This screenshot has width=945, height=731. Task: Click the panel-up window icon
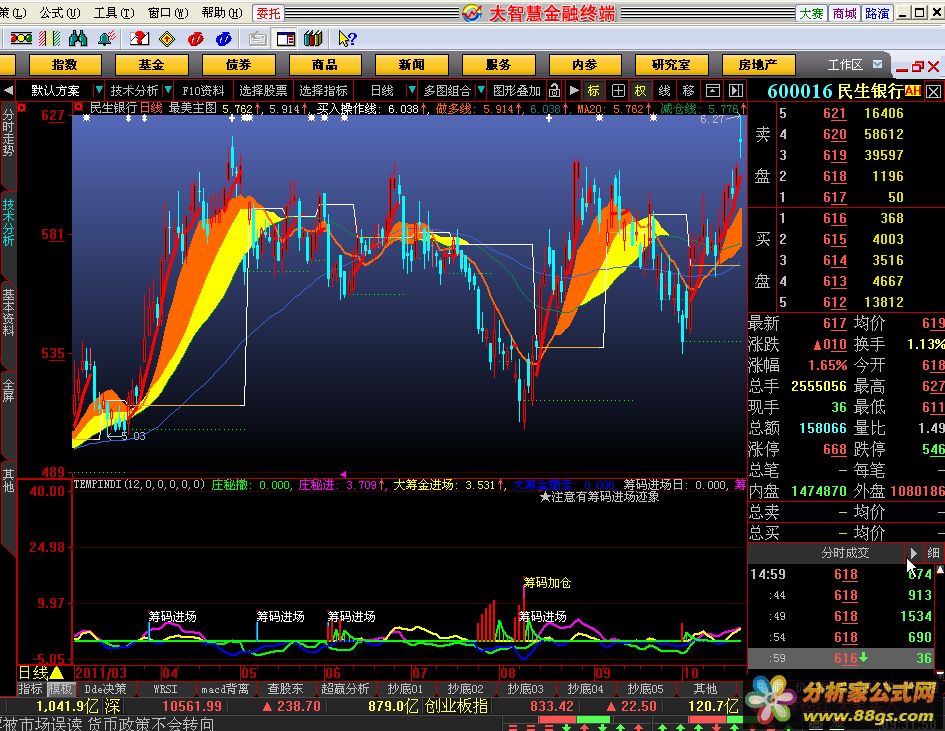(x=713, y=90)
